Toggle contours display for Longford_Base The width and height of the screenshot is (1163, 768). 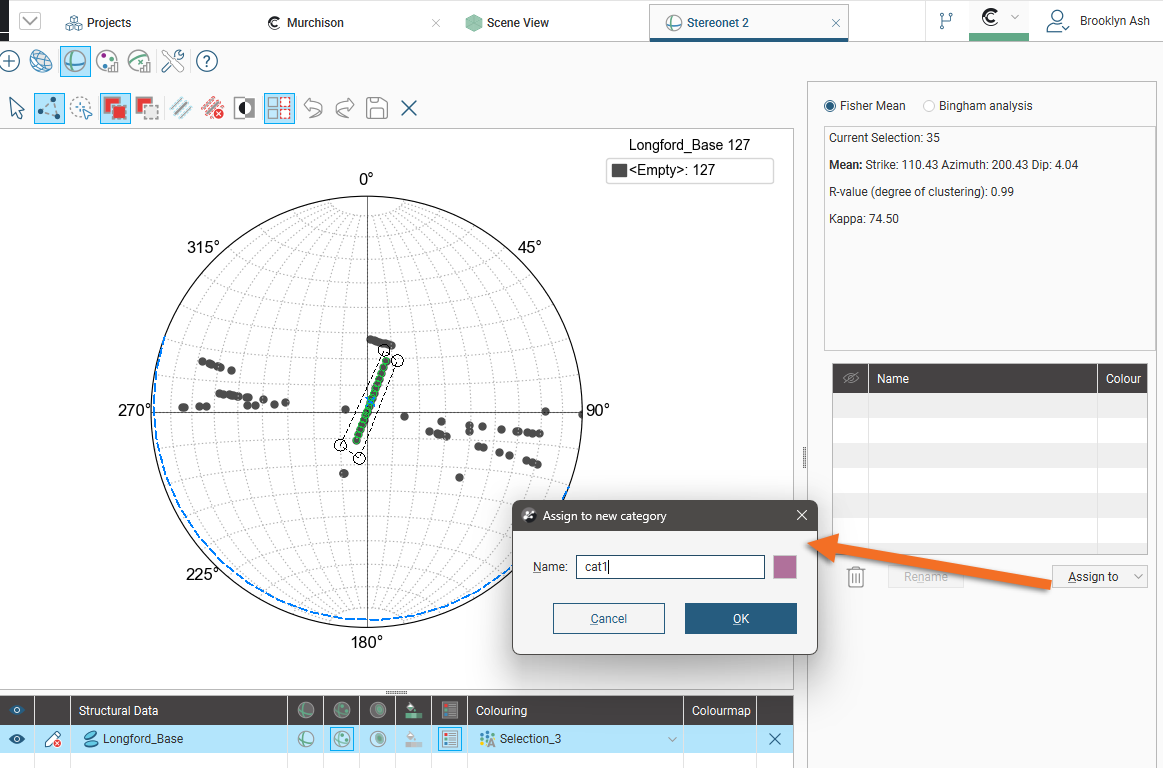tap(378, 739)
